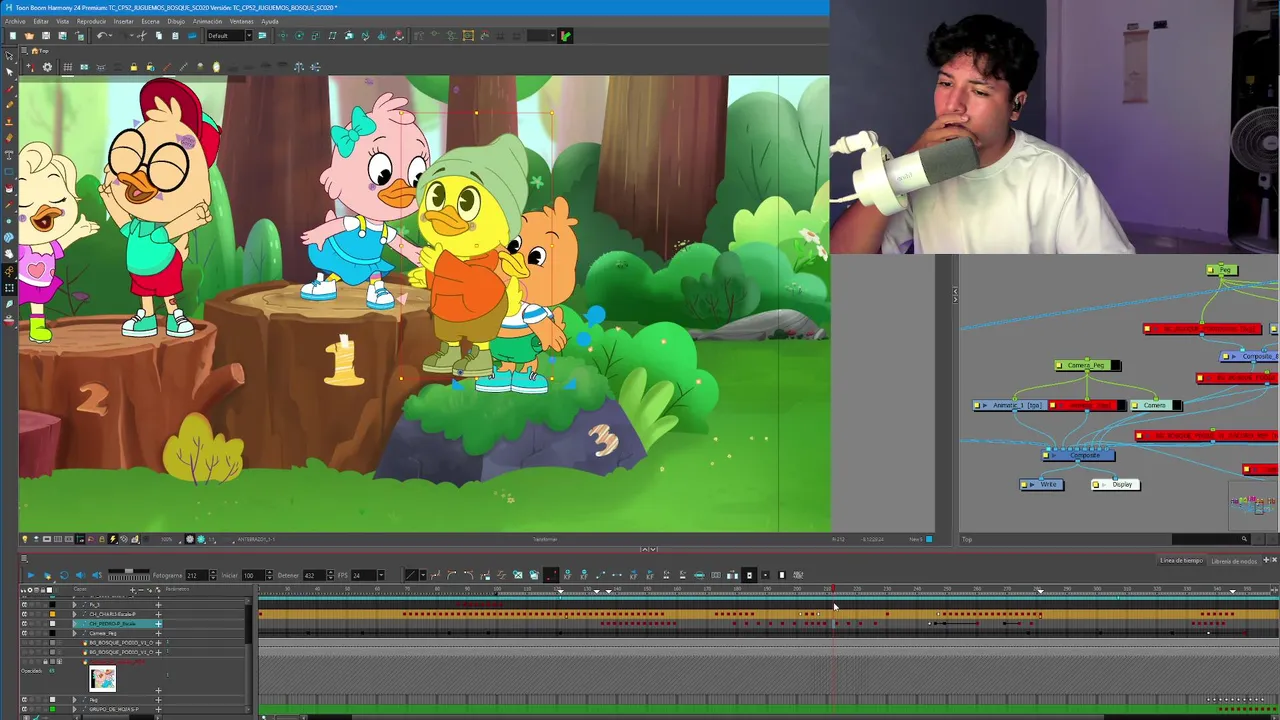Click the New scene icon in top toolbar
This screenshot has height=720, width=1280.
(x=13, y=36)
